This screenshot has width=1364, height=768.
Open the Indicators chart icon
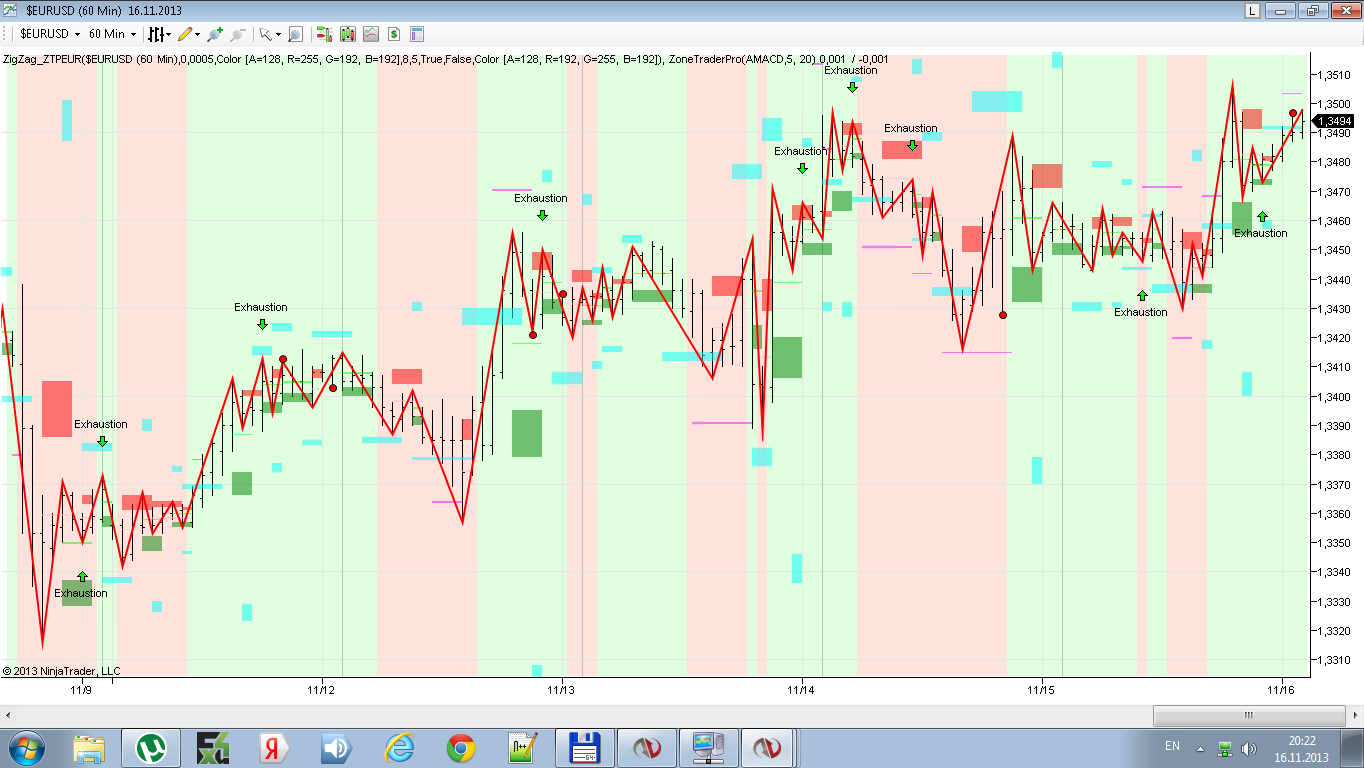click(x=371, y=34)
